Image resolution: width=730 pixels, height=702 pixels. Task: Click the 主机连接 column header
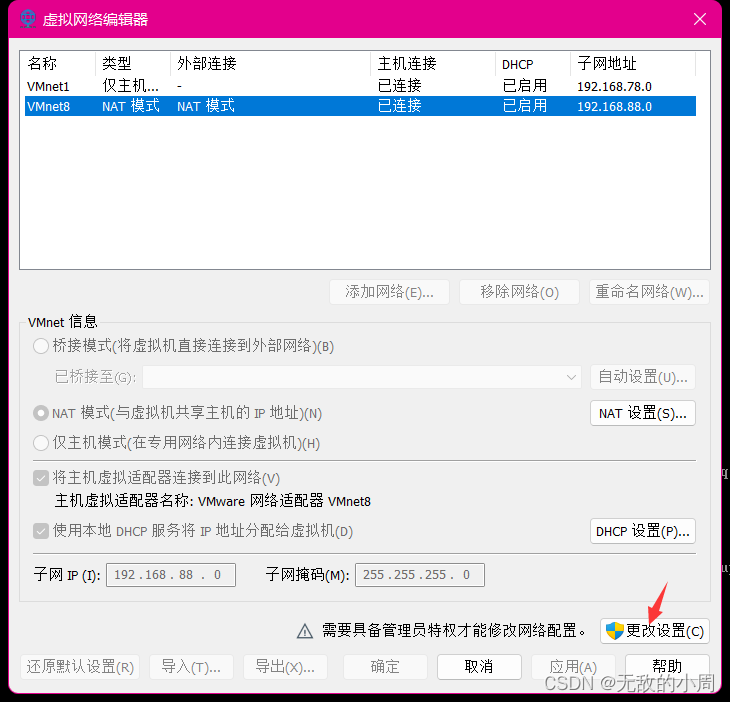click(x=433, y=63)
